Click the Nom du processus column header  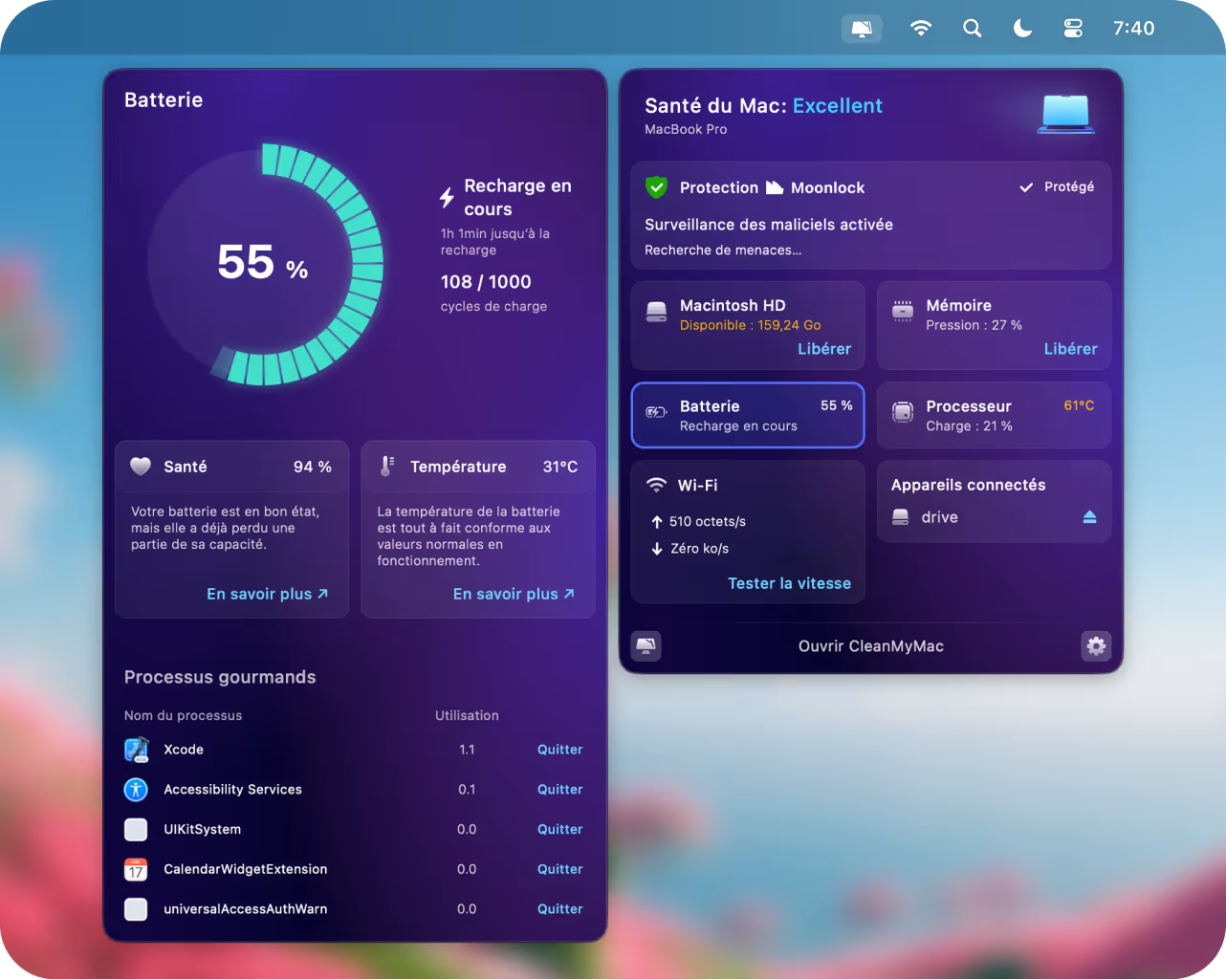(x=183, y=715)
